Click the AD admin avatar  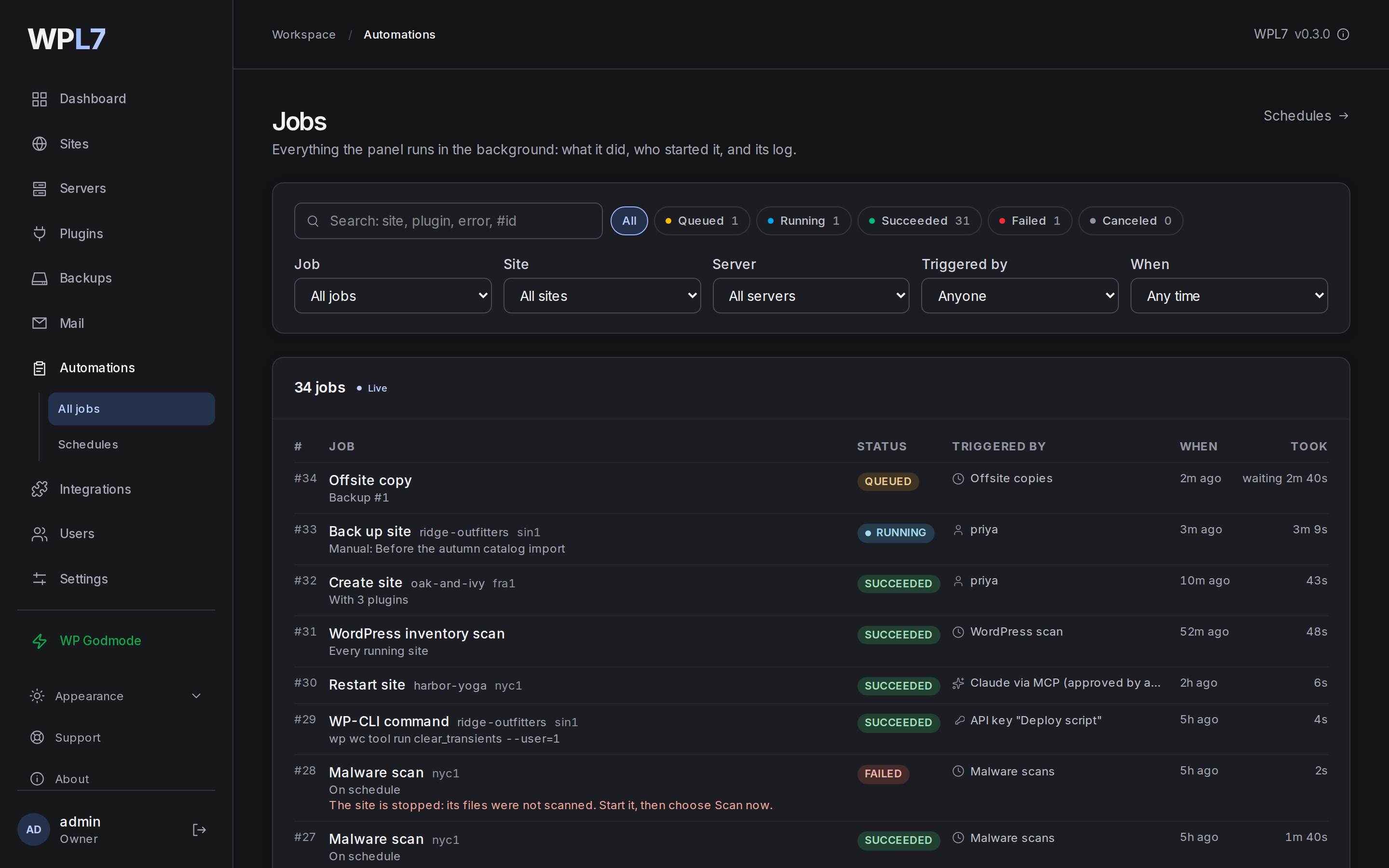[33, 829]
